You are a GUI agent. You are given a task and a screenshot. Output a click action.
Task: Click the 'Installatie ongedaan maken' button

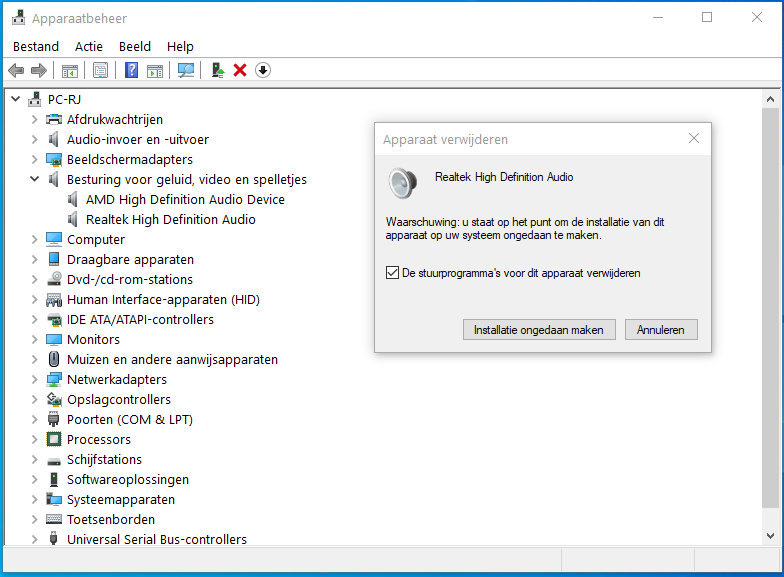point(539,330)
